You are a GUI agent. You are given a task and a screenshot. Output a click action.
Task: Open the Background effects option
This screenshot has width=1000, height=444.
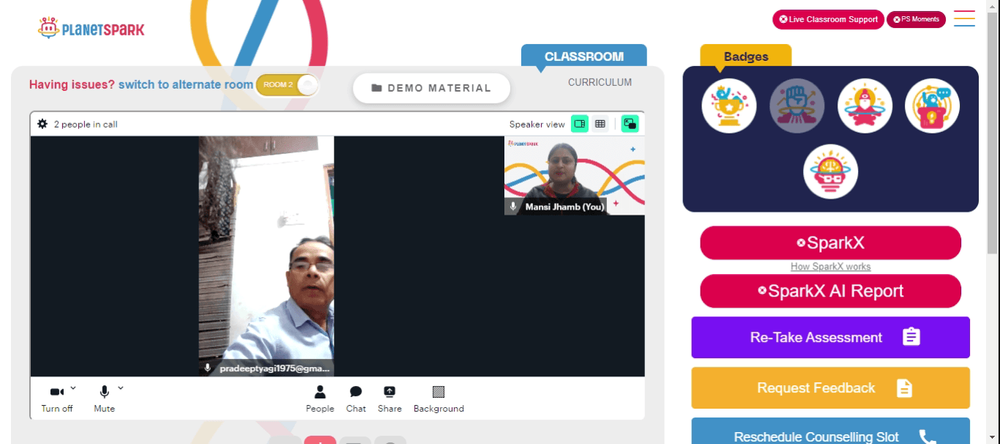point(439,399)
